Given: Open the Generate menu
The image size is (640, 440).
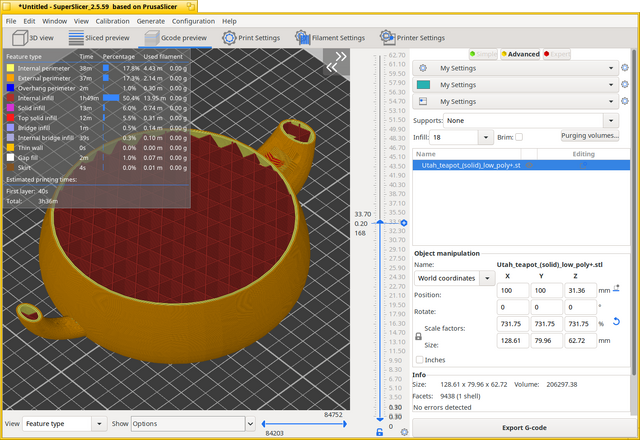Looking at the screenshot, I should 151,21.
